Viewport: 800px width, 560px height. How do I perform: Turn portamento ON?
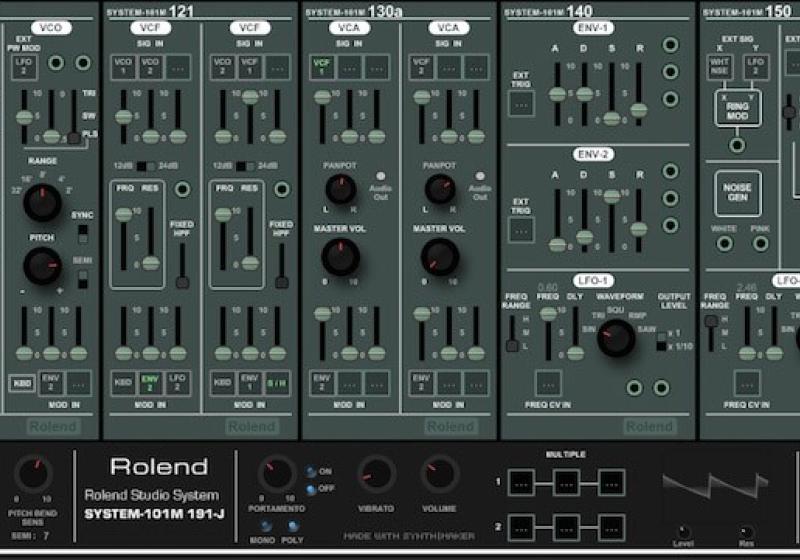coord(311,472)
